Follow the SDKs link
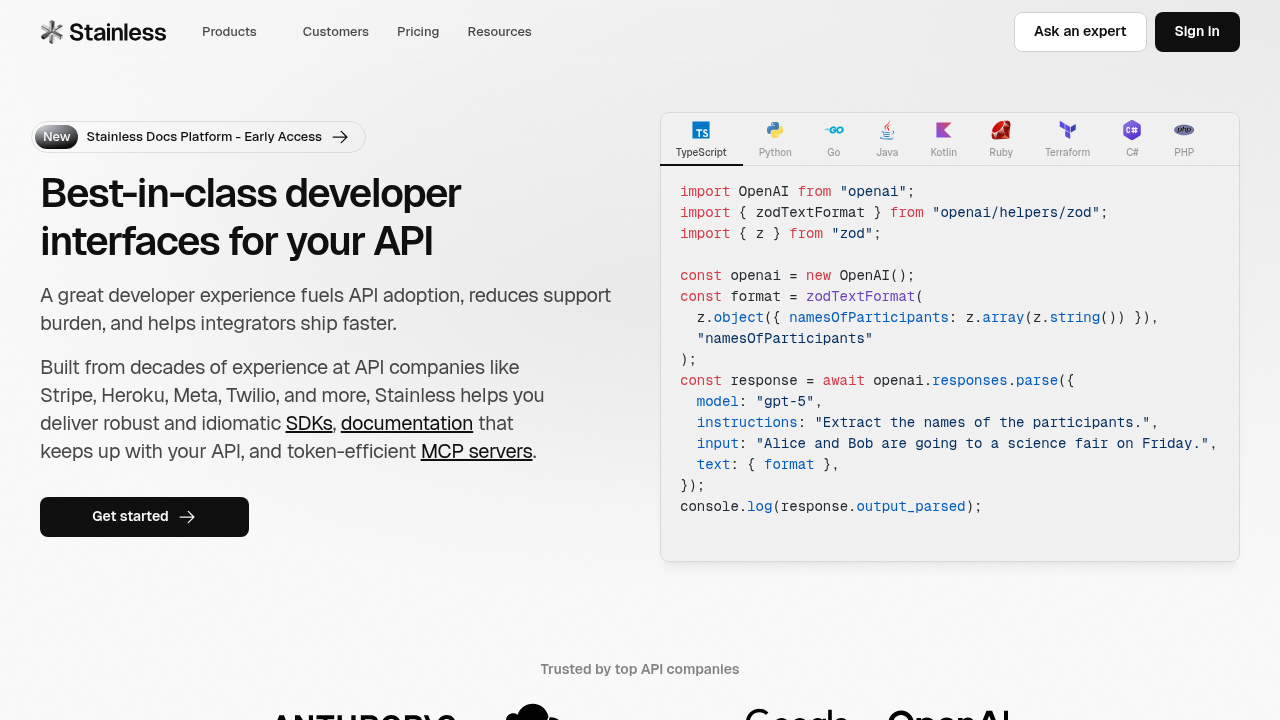1280x720 pixels. pos(309,423)
